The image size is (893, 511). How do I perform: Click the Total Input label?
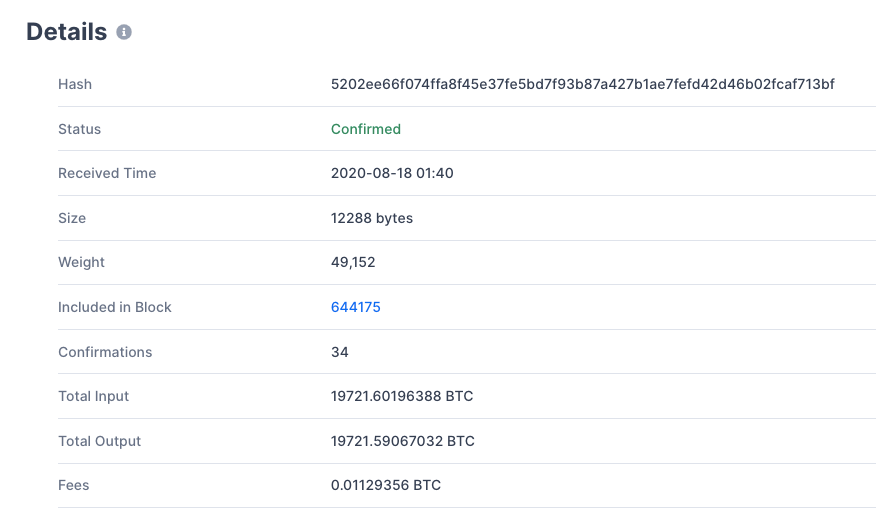[93, 396]
